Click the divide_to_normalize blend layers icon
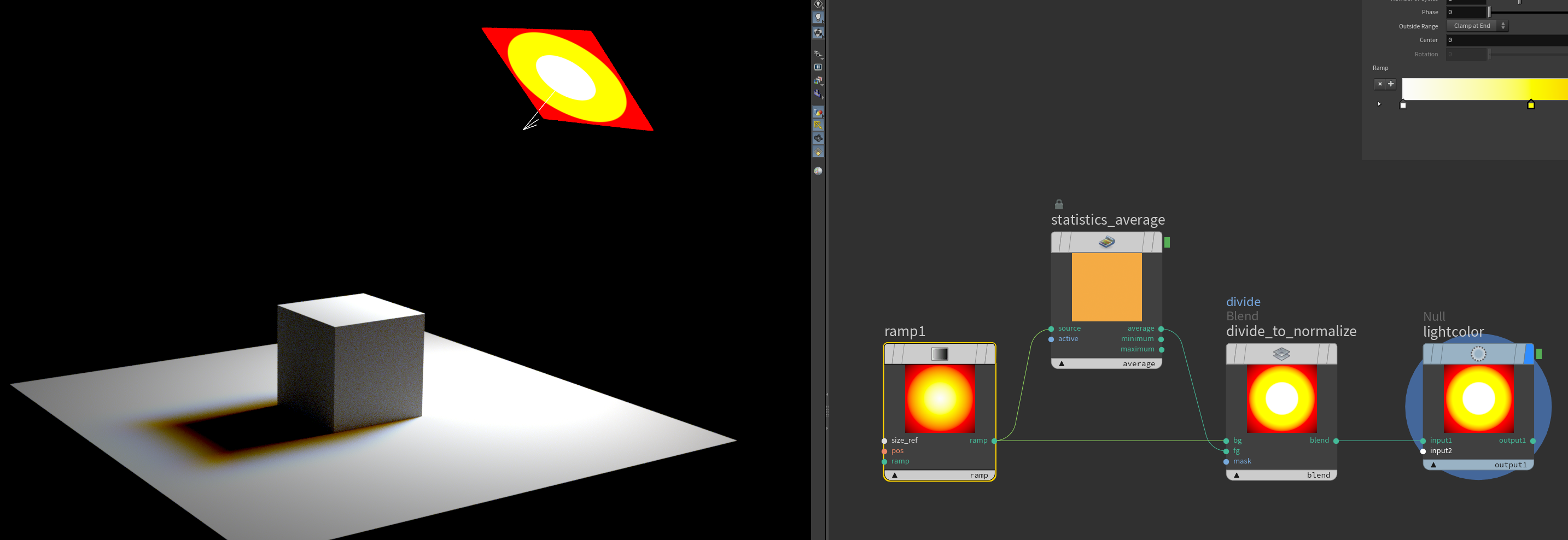 pyautogui.click(x=1281, y=354)
